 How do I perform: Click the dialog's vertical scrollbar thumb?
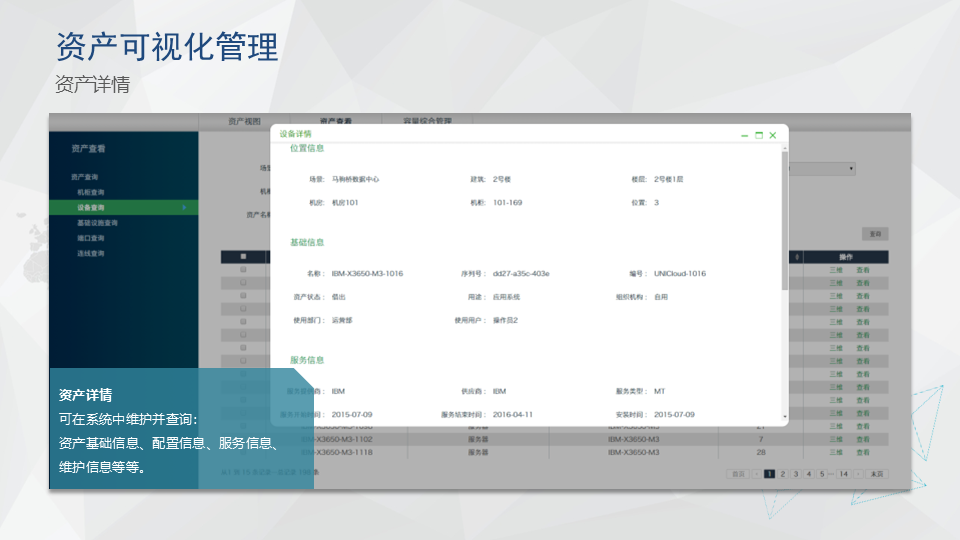pyautogui.click(x=785, y=221)
